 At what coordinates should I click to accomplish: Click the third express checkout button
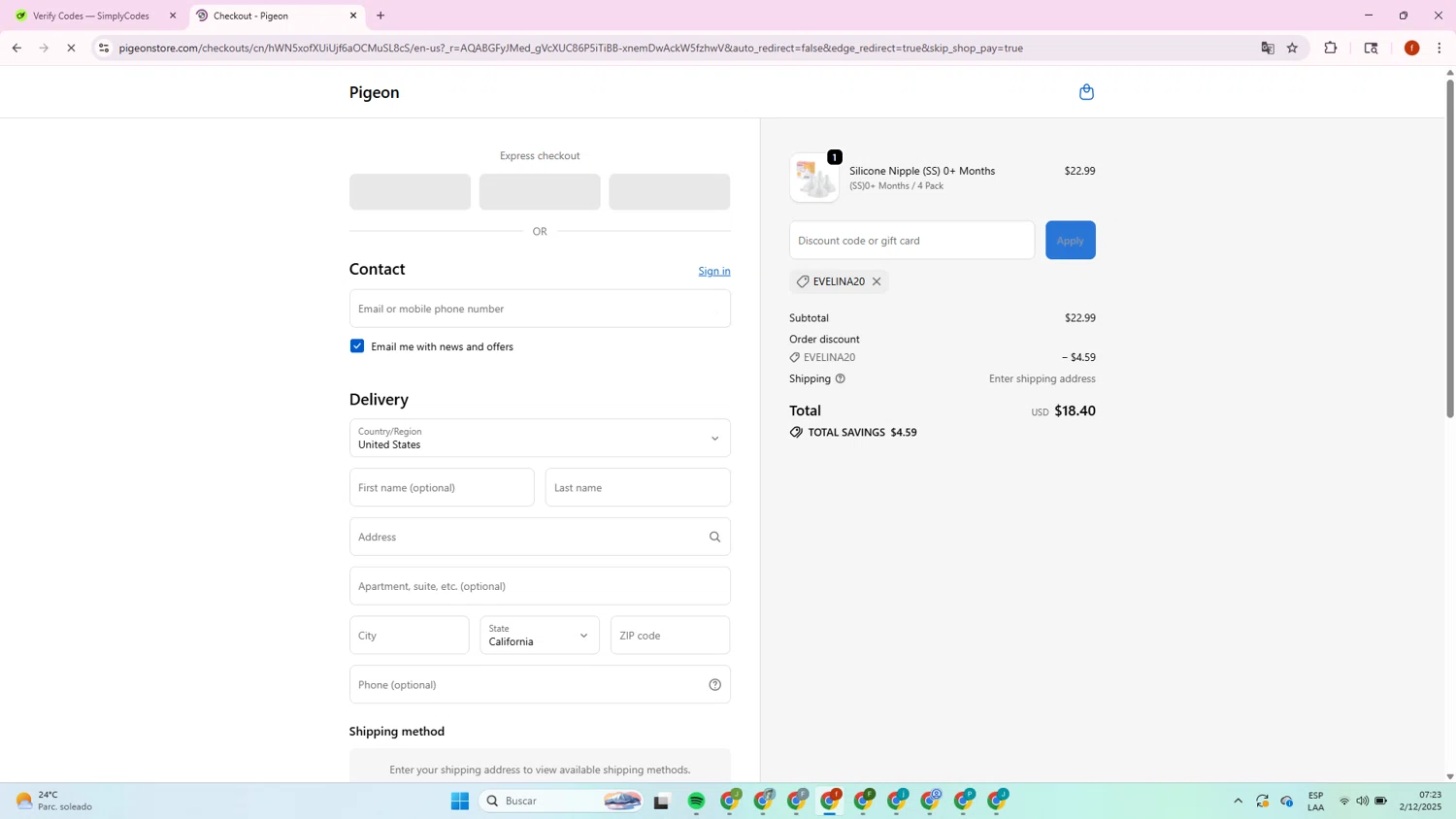pyautogui.click(x=670, y=192)
